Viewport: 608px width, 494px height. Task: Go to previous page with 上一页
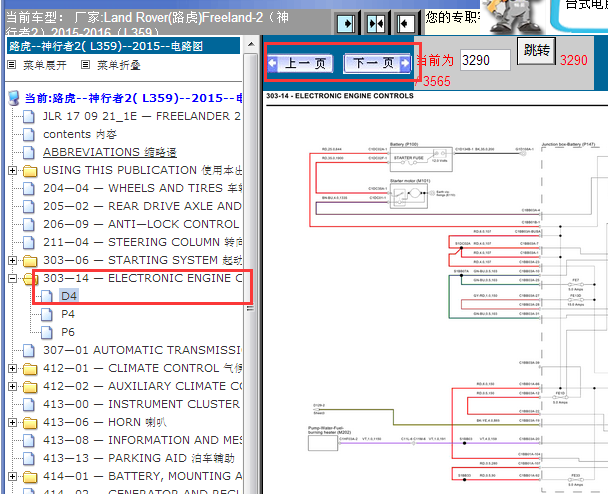(x=300, y=63)
